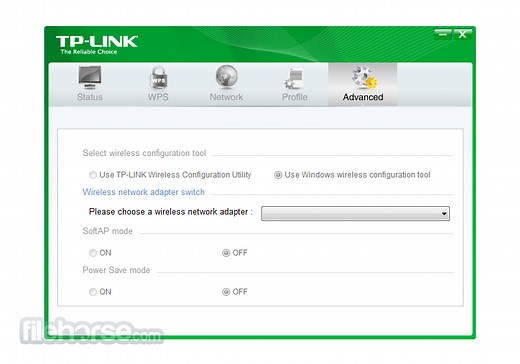Click the Network globe icon
This screenshot has width=520, height=364.
coord(226,77)
